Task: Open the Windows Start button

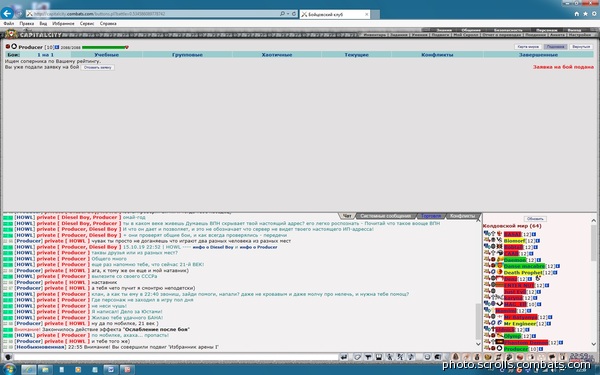Action: coord(9,369)
